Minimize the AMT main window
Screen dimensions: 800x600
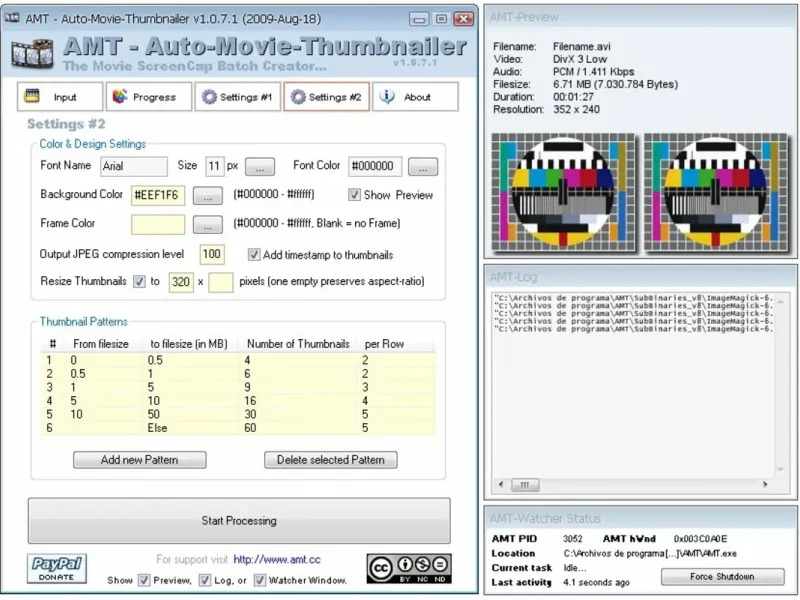pos(419,19)
